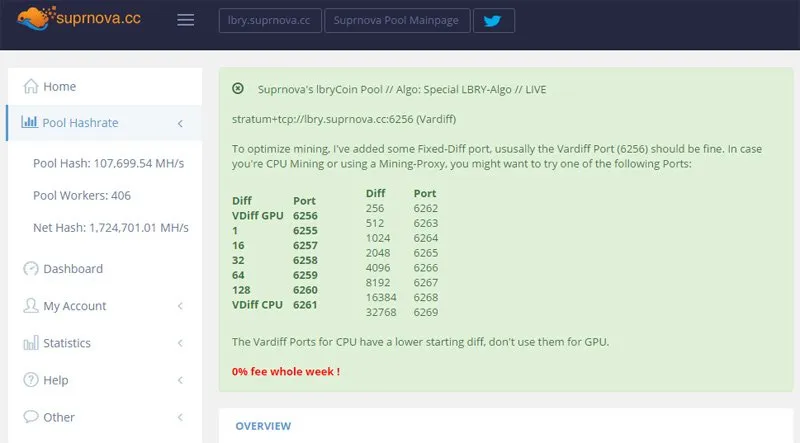Click diff value 4096

[x=378, y=267]
